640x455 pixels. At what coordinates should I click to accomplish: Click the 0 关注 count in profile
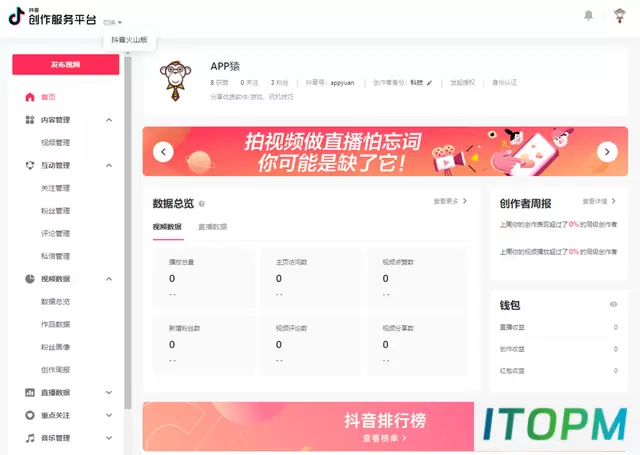pos(249,83)
